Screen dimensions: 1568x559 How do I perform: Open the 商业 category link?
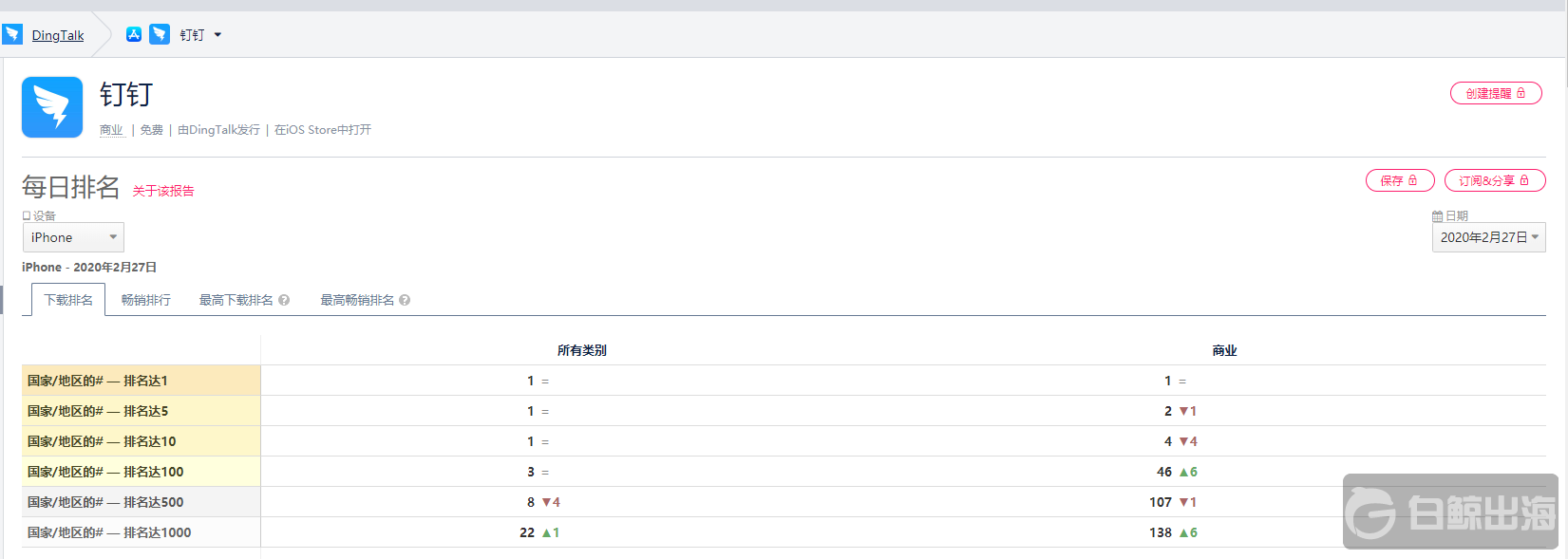click(111, 130)
